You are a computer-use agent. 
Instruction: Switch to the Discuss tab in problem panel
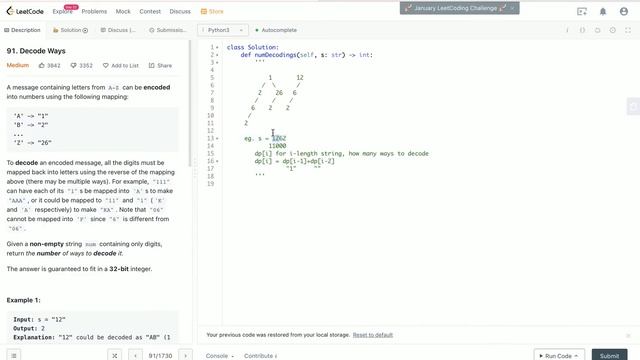click(118, 30)
